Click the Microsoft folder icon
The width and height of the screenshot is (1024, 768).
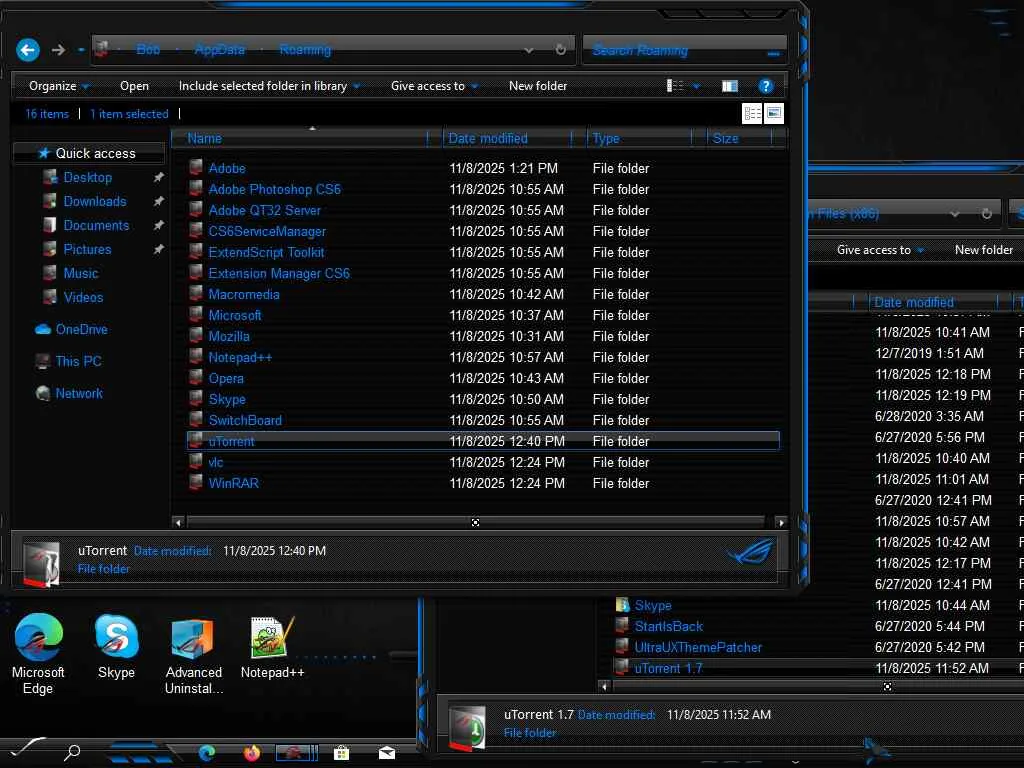pos(196,315)
